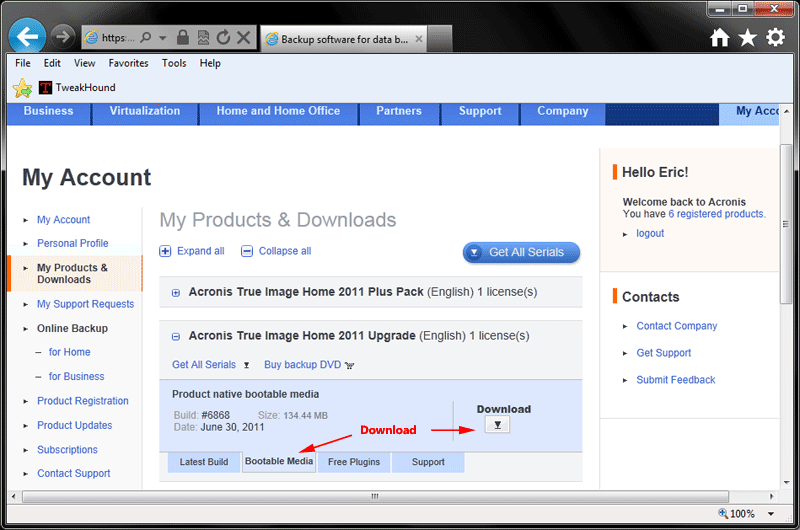Open the 100% zoom level dropdown
Image resolution: width=800 pixels, height=530 pixels.
pyautogui.click(x=771, y=514)
